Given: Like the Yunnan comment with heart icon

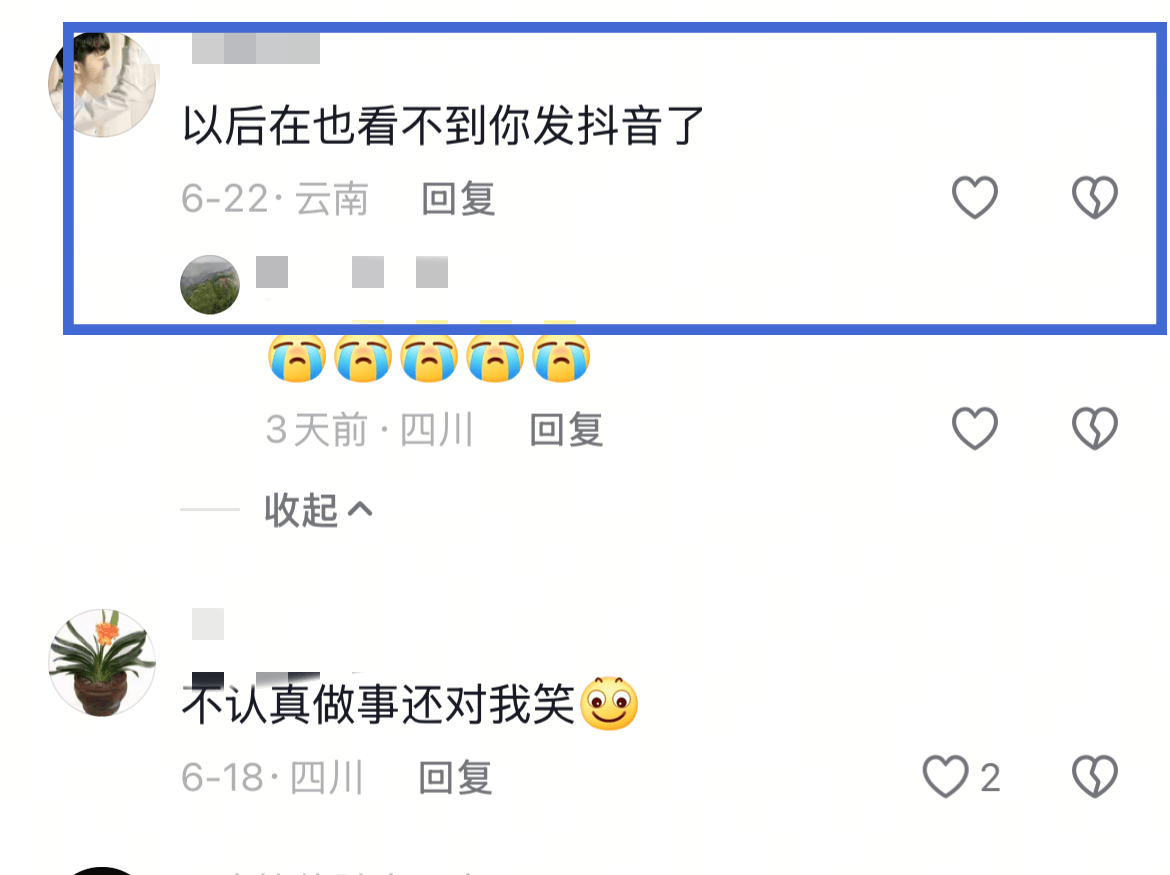Looking at the screenshot, I should (975, 198).
